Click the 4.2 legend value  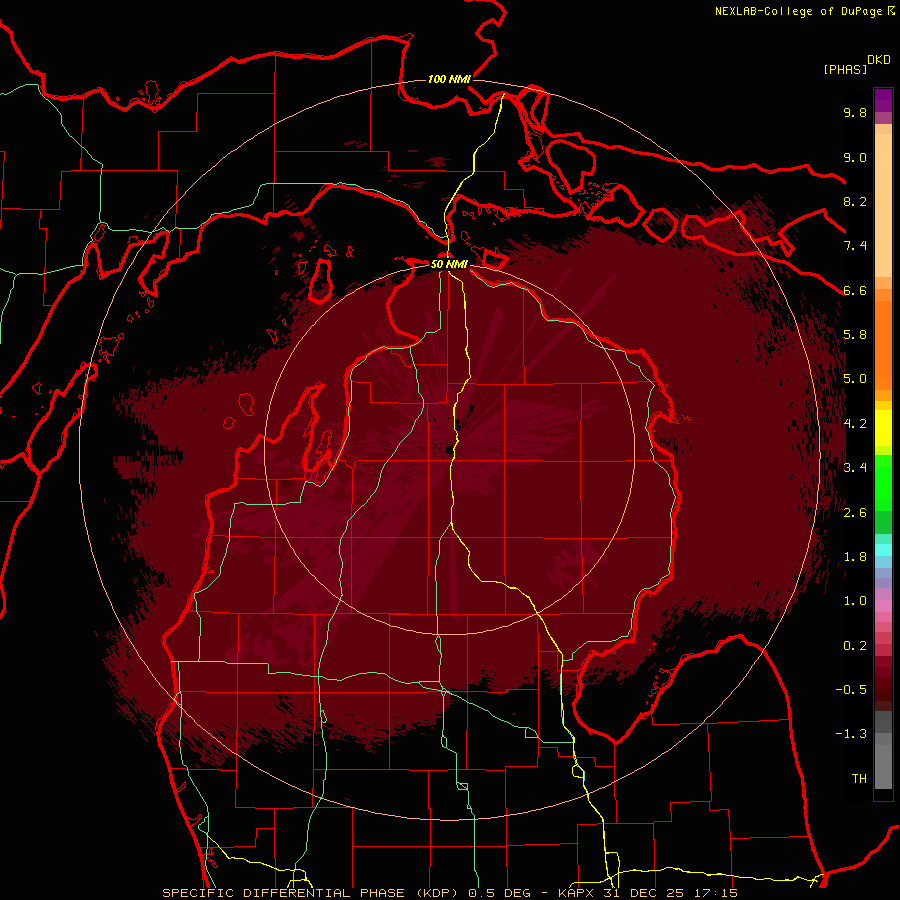click(855, 424)
